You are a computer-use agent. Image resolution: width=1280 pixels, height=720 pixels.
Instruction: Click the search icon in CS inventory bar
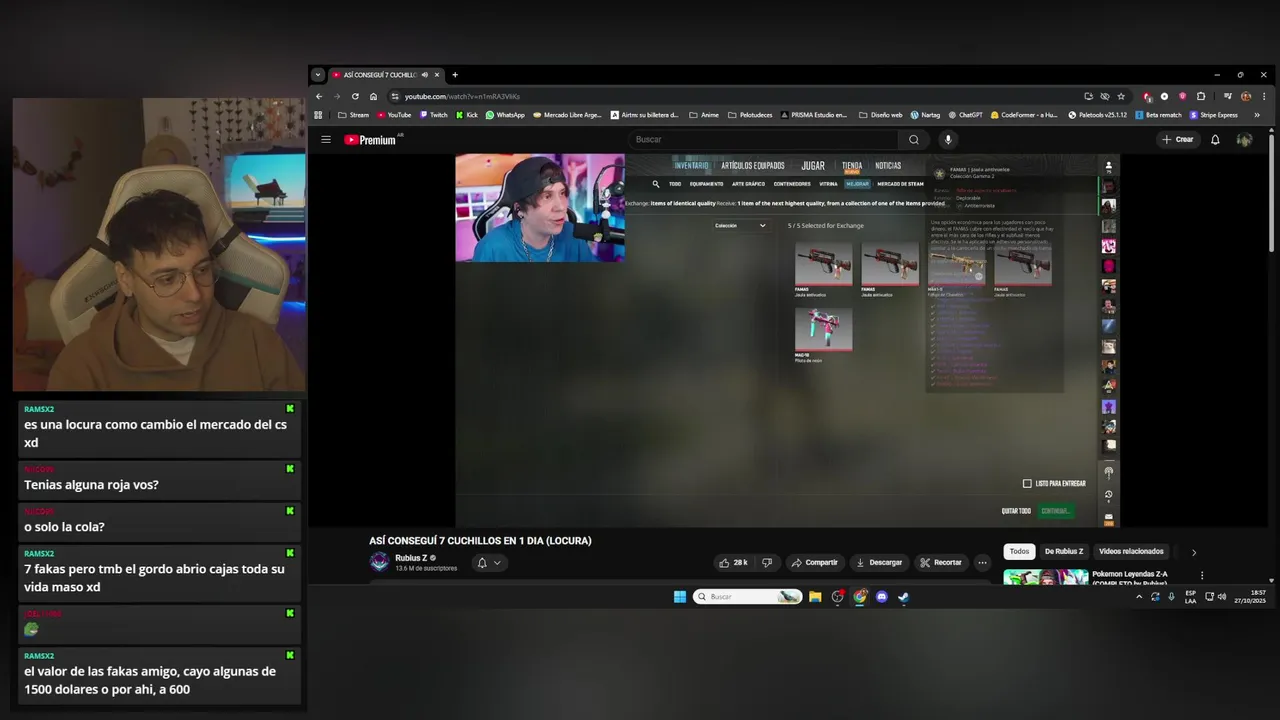point(656,184)
